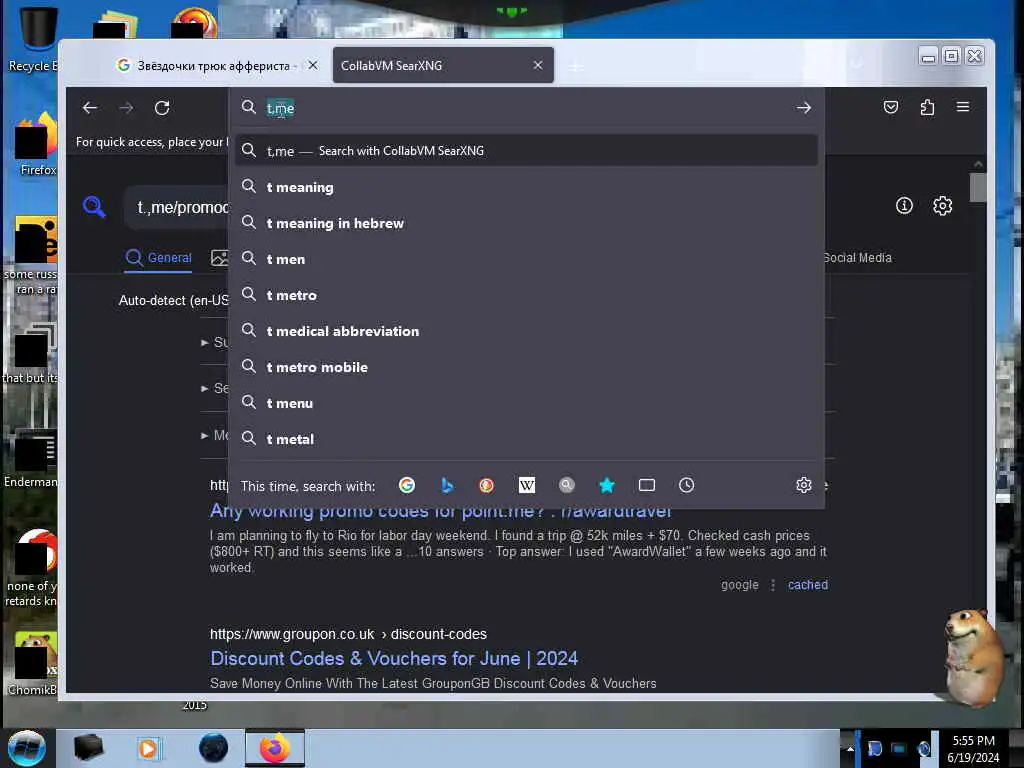Pick the 't medical abbreviation' suggestion

click(x=526, y=331)
